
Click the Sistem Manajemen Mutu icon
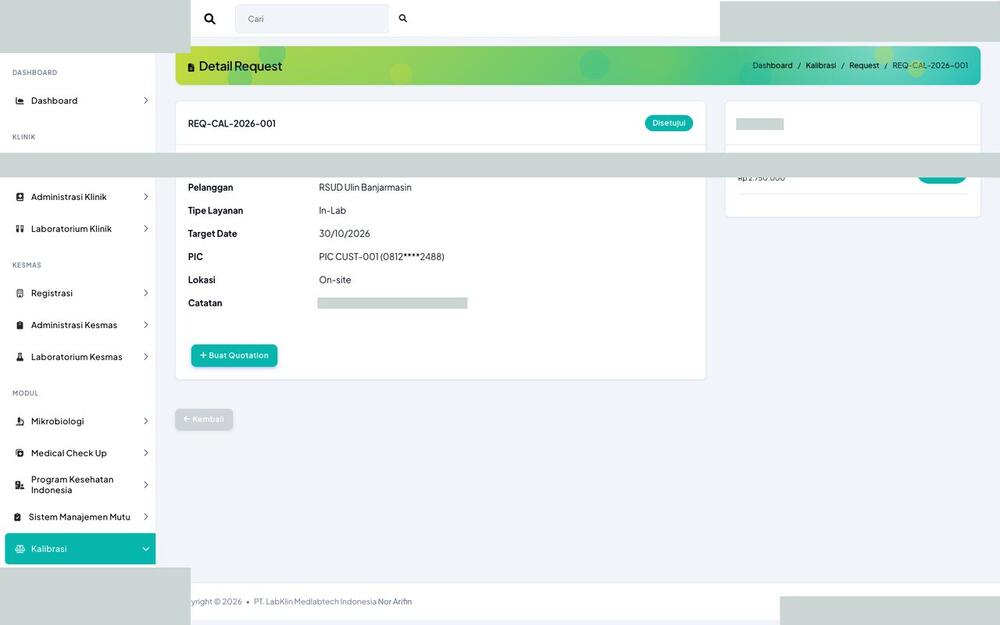pos(17,517)
